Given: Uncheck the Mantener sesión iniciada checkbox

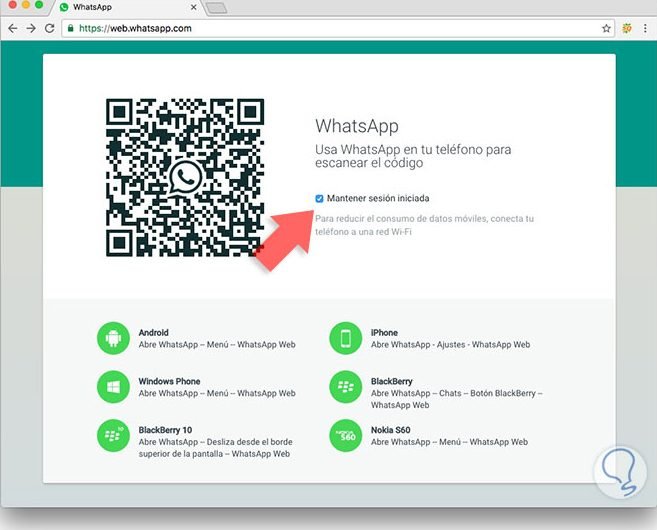Looking at the screenshot, I should pos(320,199).
